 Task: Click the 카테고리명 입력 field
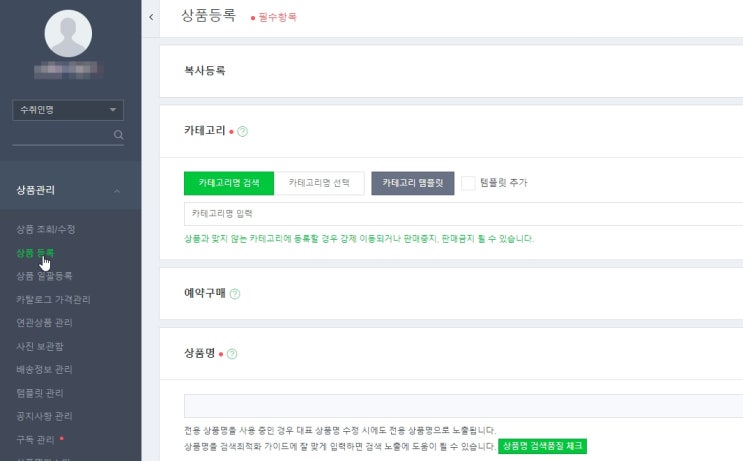[x=460, y=213]
